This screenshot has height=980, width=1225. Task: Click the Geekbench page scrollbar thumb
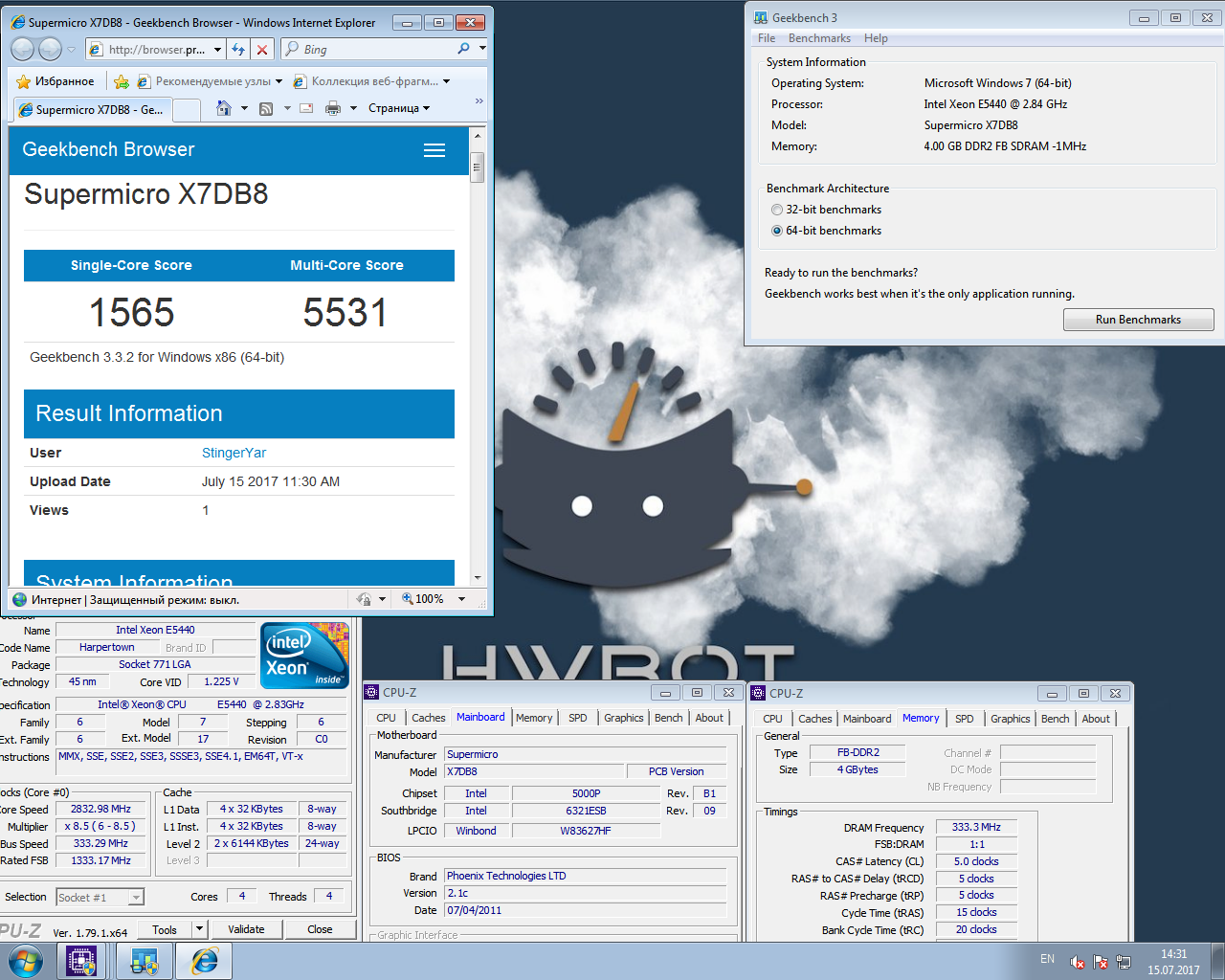click(477, 167)
